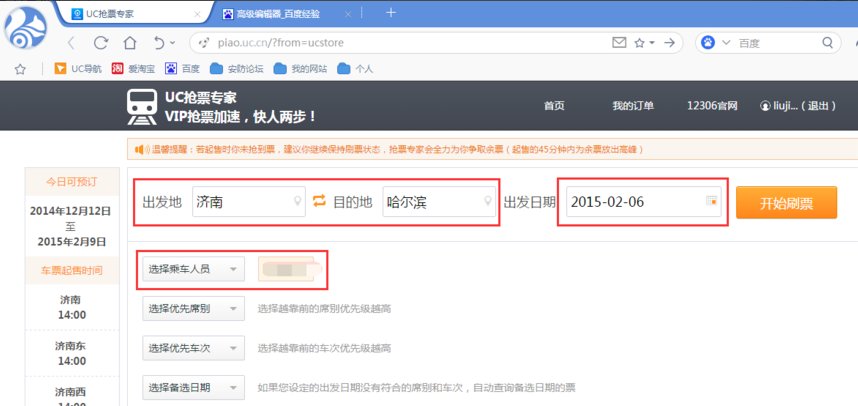Open the 百度 bookmark in bookmarks bar
Image resolution: width=858 pixels, height=406 pixels.
coord(183,69)
